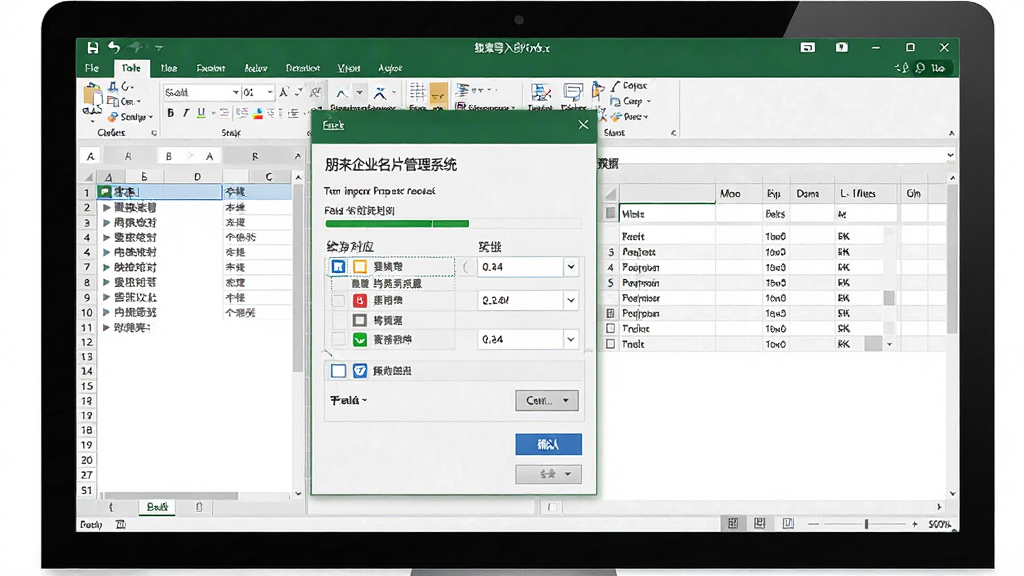Toggle the checkbox in the Tnoiat row
The height and width of the screenshot is (576, 1024).
pos(611,328)
